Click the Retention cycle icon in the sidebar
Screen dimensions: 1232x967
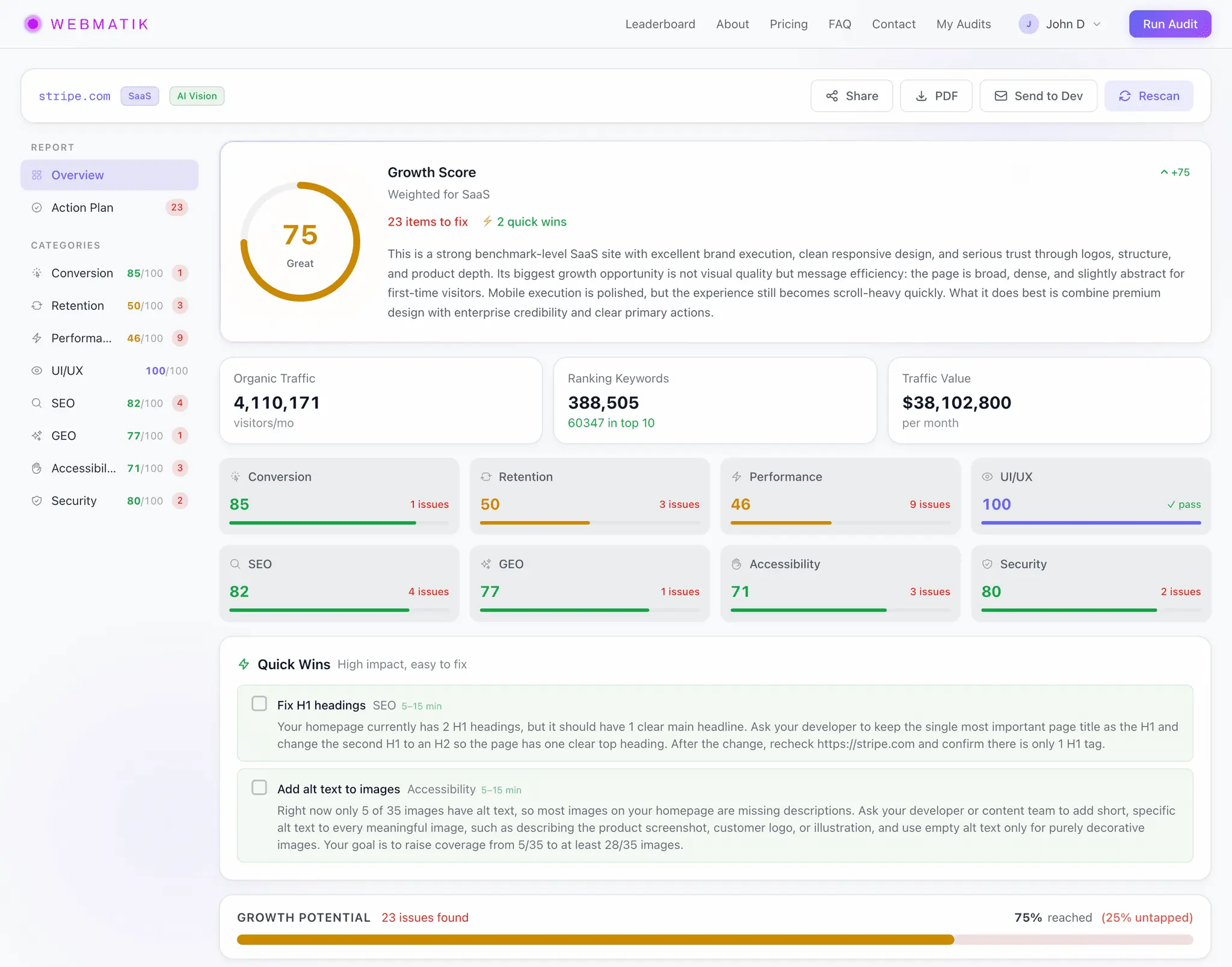[x=37, y=306]
